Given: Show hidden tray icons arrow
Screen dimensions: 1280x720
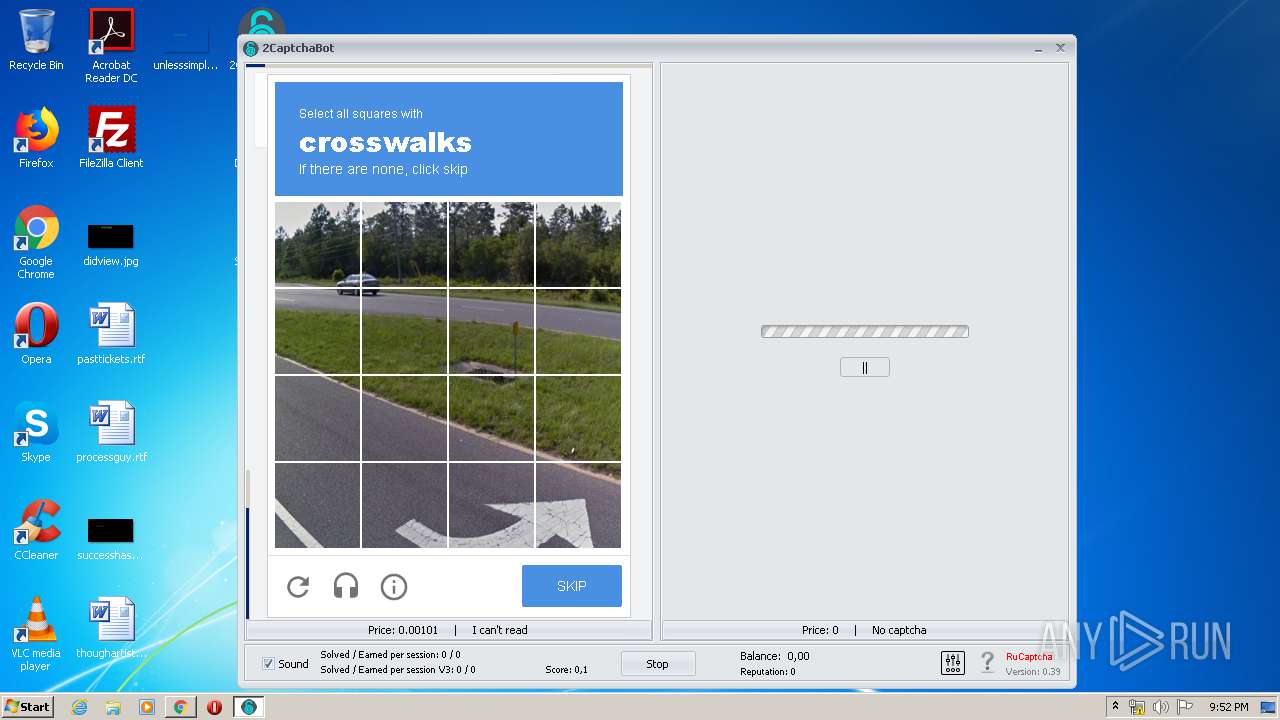Looking at the screenshot, I should click(1115, 707).
